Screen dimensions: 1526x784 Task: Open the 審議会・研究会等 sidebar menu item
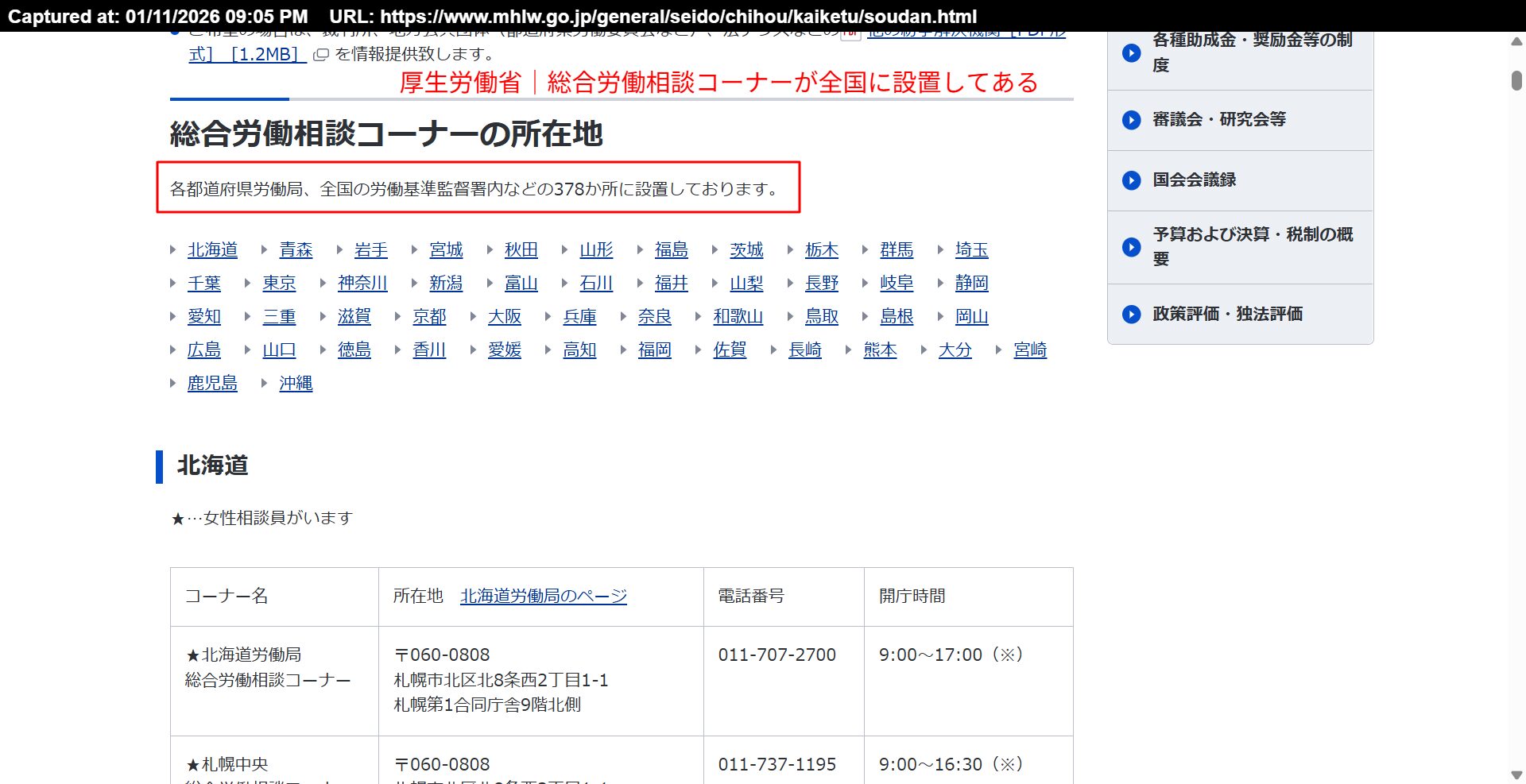[1240, 120]
